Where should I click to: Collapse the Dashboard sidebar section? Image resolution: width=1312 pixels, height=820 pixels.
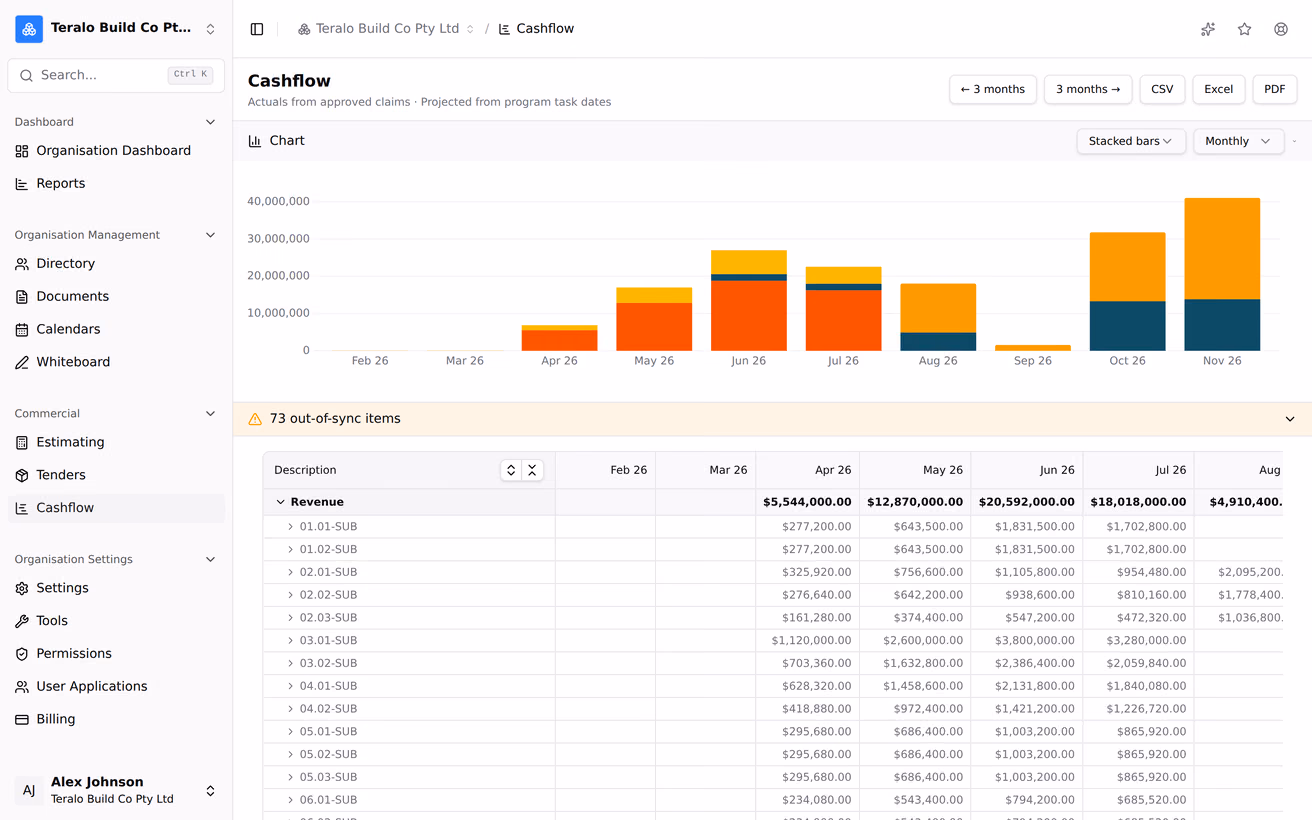(210, 122)
